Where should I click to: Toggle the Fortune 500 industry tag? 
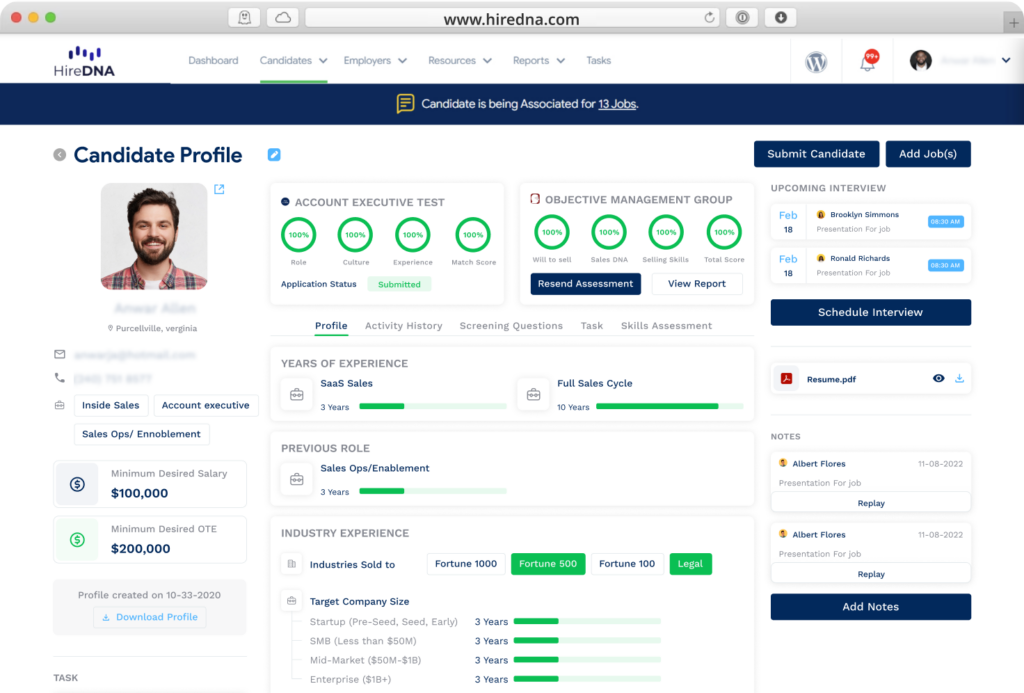[548, 564]
